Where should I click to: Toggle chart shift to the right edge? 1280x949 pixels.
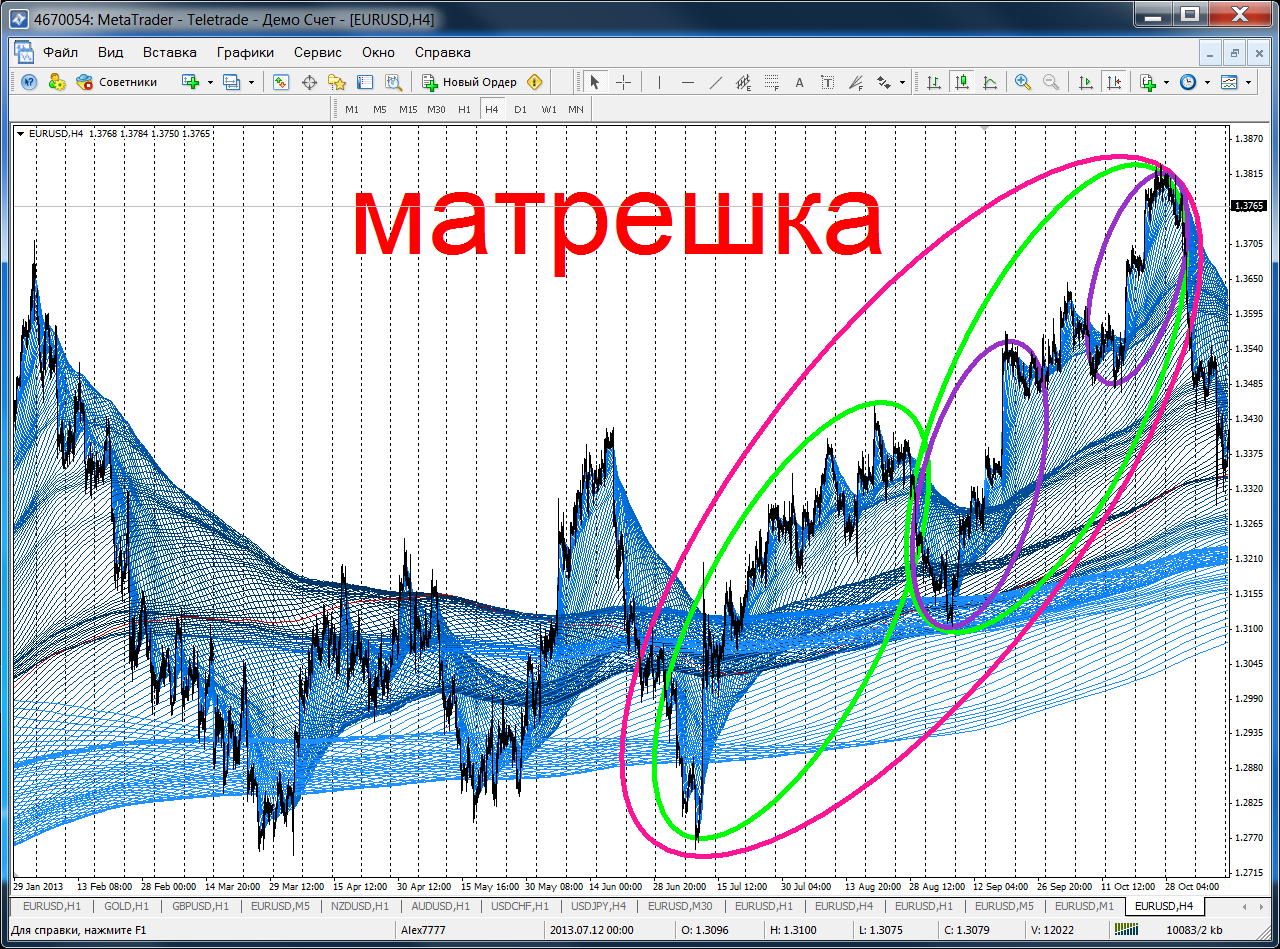coord(1113,82)
